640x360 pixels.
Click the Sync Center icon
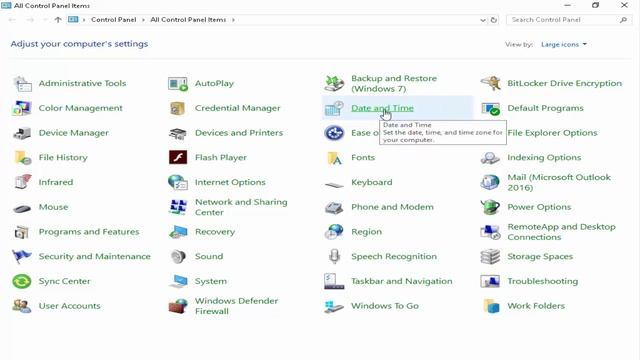(22, 282)
